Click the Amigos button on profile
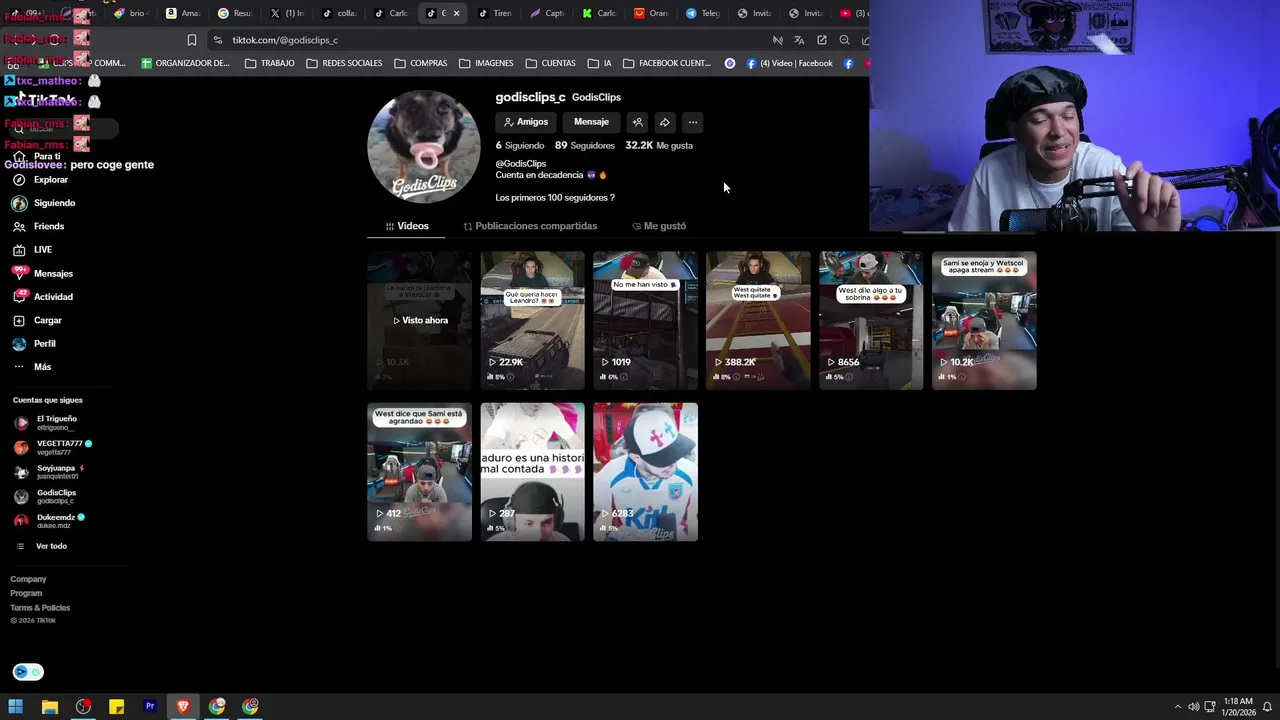 pos(526,122)
